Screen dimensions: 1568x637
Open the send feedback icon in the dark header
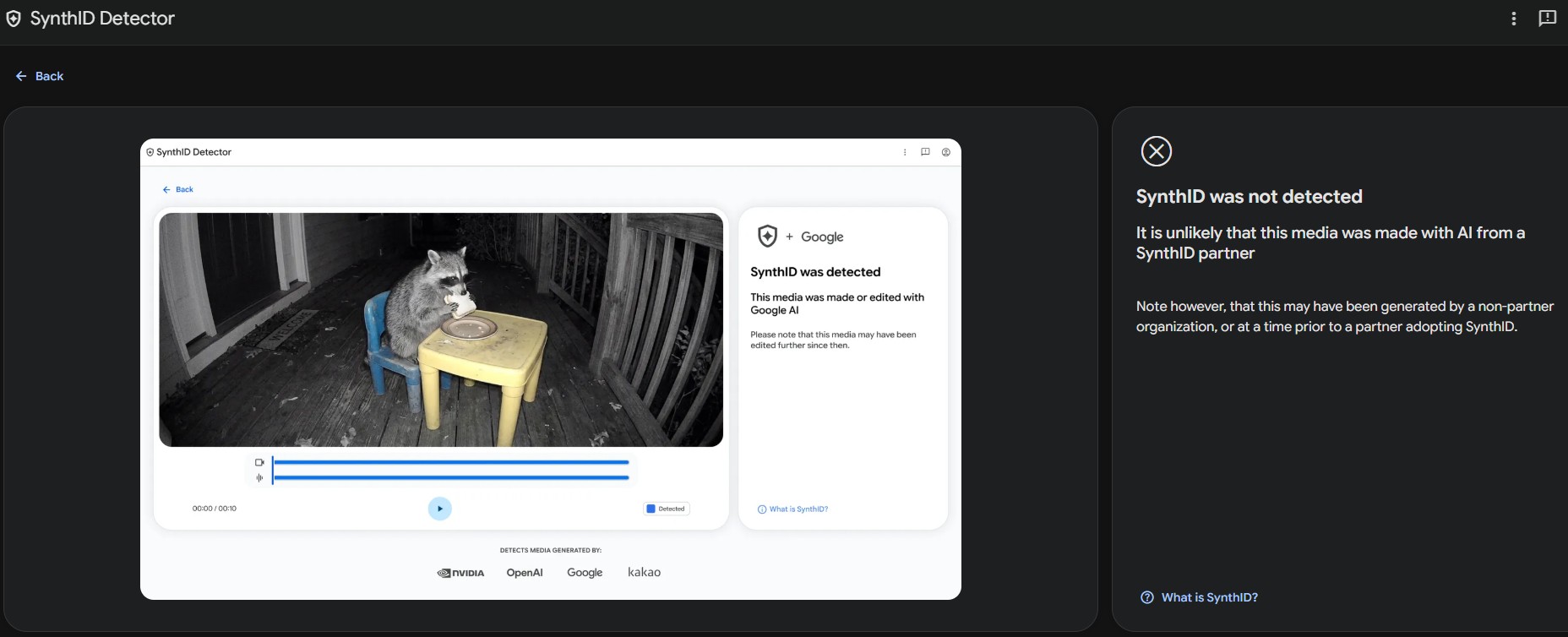1547,19
